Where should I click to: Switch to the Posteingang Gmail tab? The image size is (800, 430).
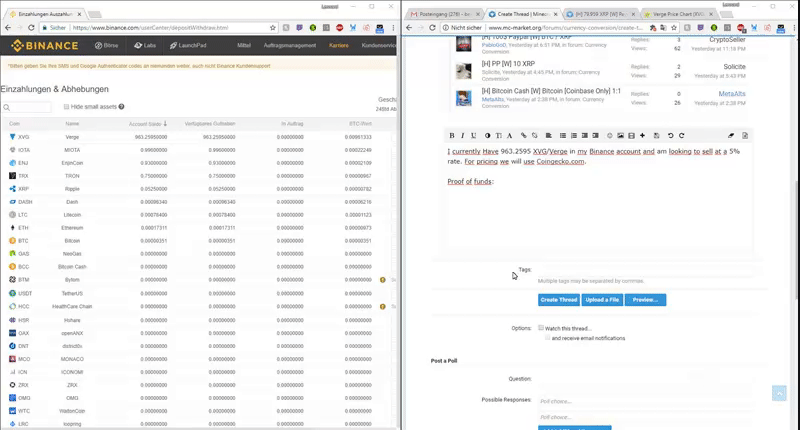(x=444, y=14)
